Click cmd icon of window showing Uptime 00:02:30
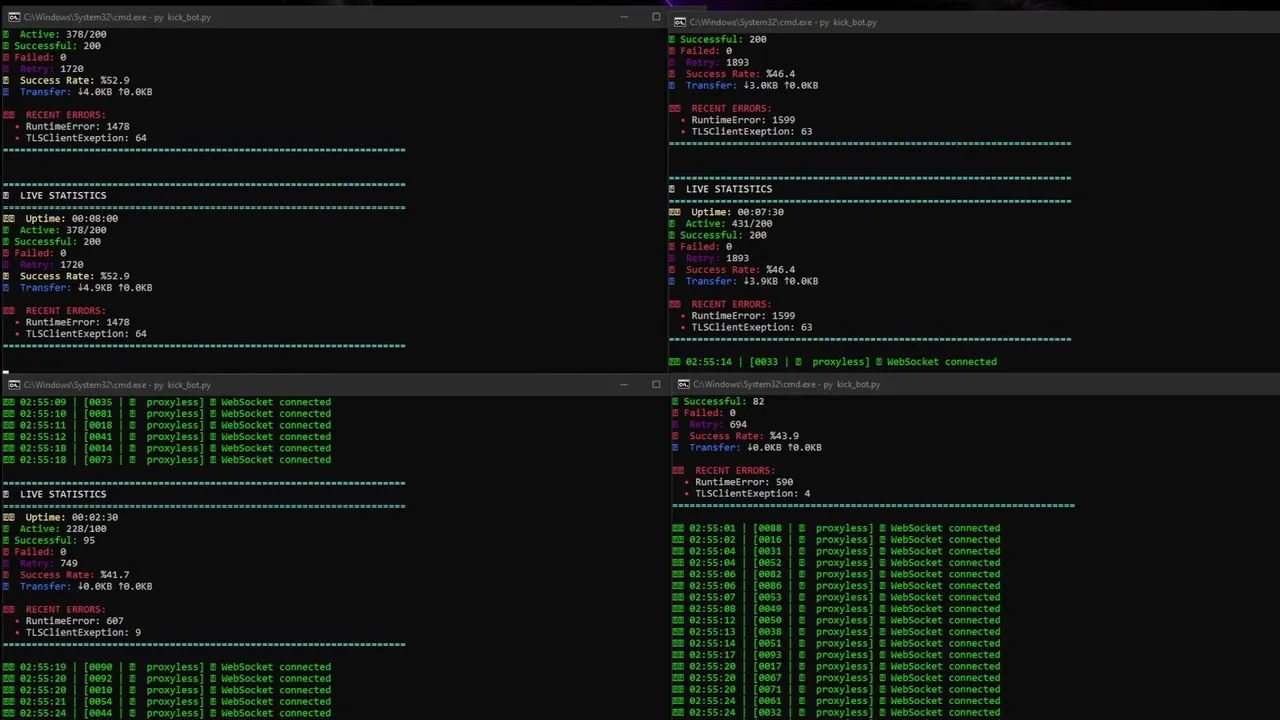The height and width of the screenshot is (720, 1280). (x=14, y=385)
